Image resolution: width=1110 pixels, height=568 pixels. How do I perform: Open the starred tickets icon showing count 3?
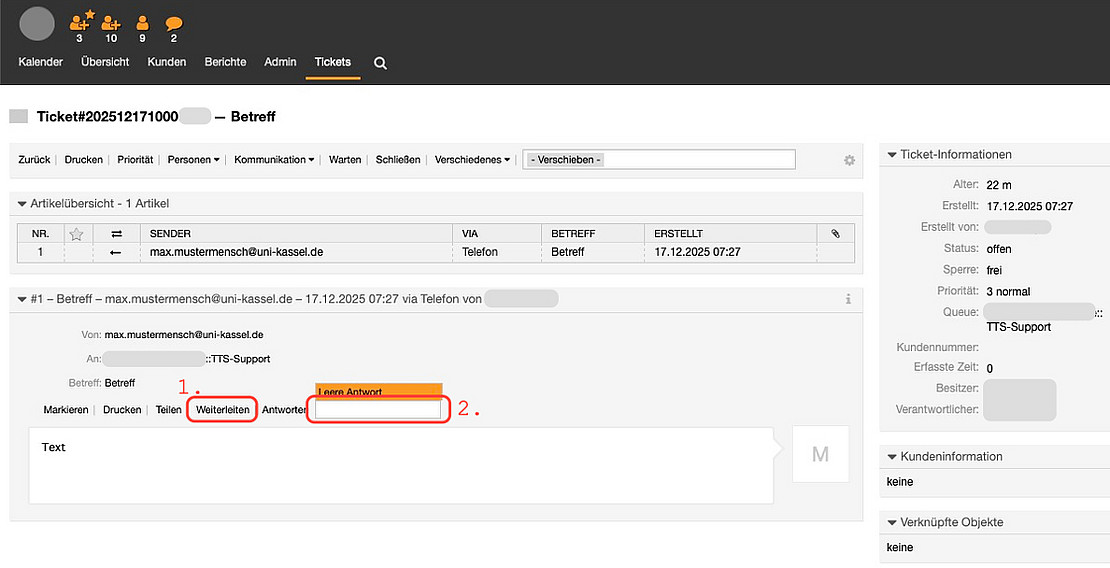(80, 22)
